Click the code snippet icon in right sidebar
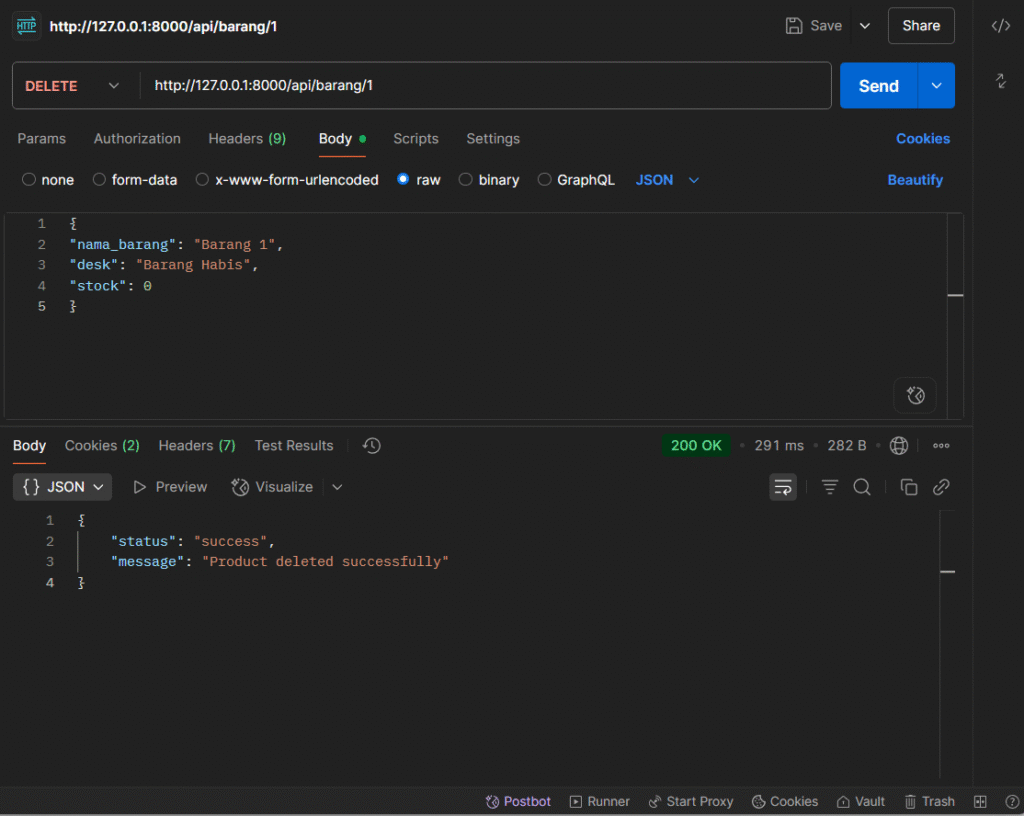Viewport: 1024px width, 816px height. tap(1000, 26)
